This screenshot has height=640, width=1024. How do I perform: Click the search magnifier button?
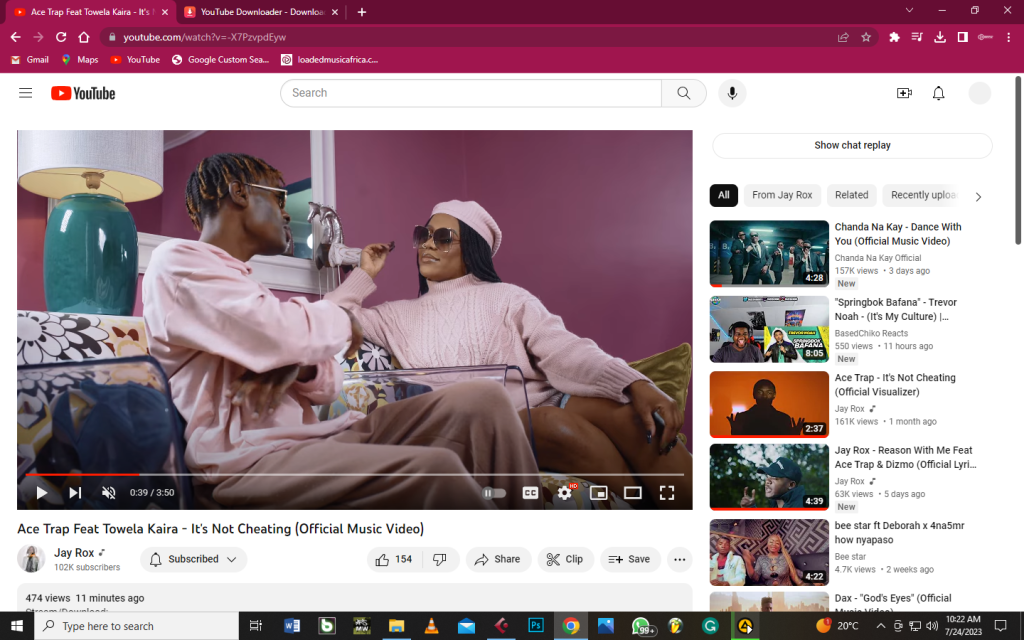(683, 93)
